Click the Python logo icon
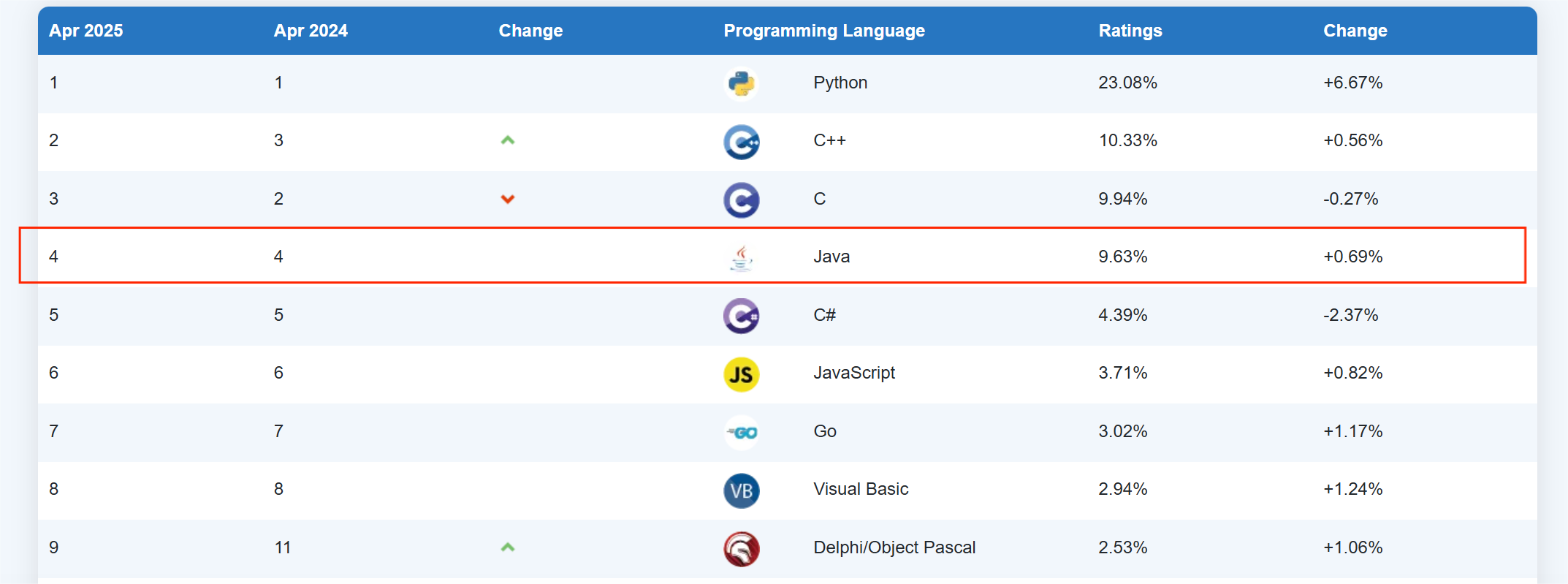Screen dimensions: 1568x584 (x=741, y=83)
